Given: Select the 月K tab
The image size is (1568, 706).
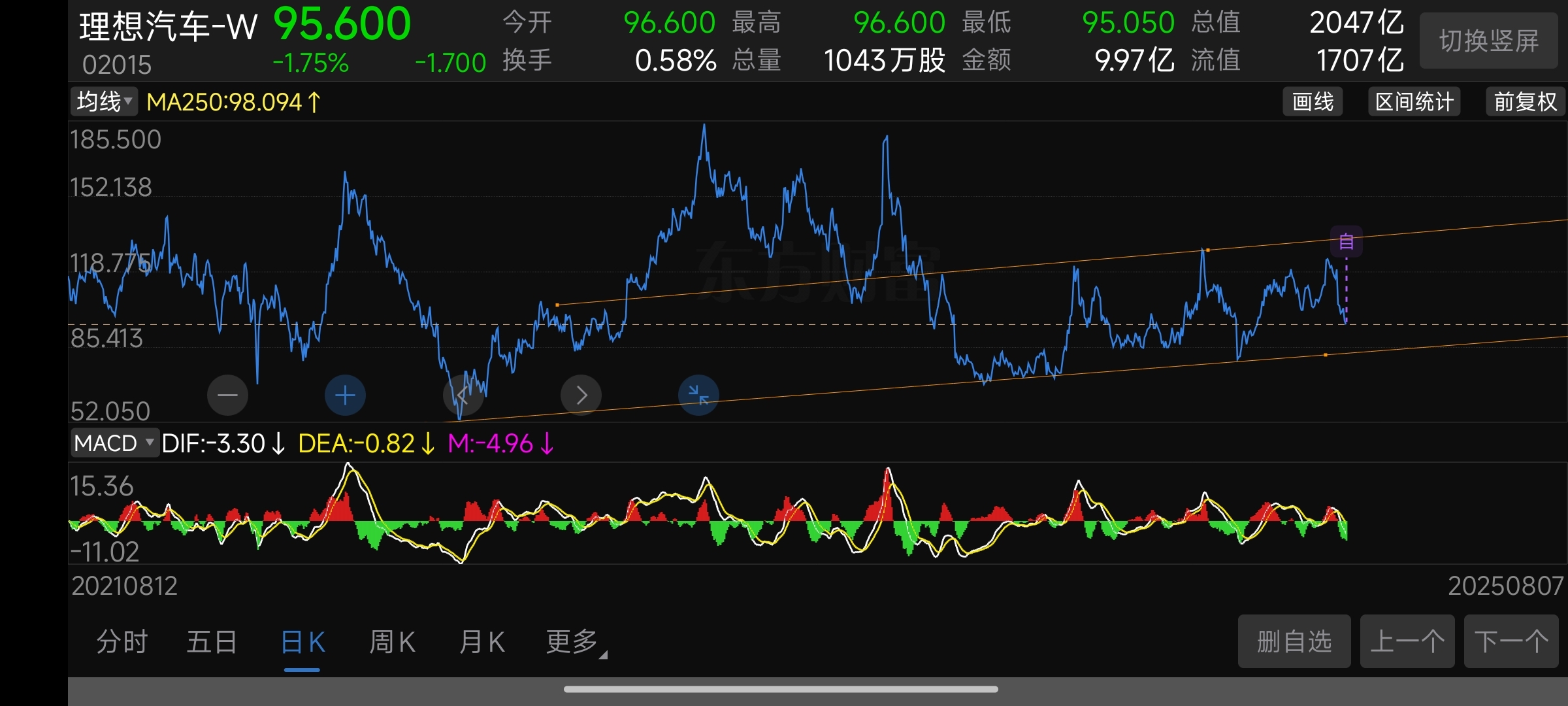Looking at the screenshot, I should coord(482,642).
